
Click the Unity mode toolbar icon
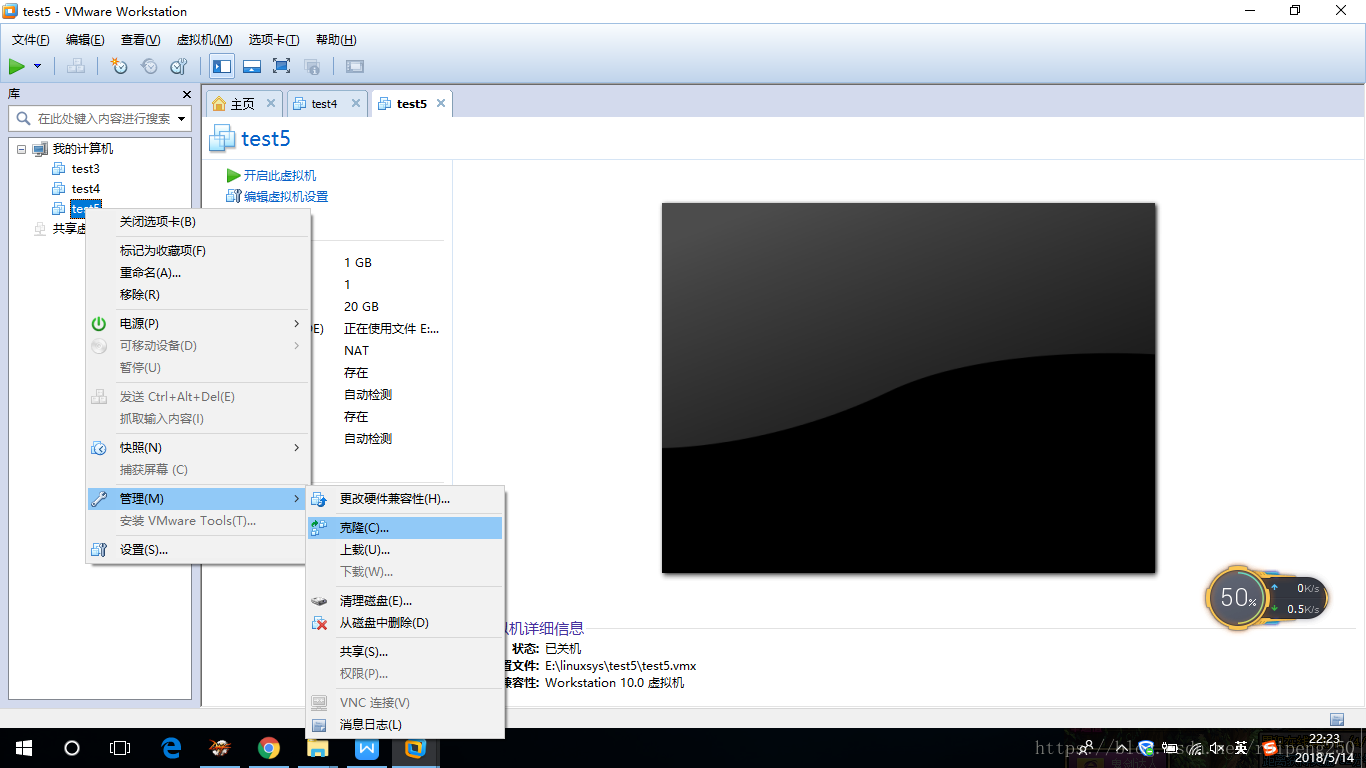coord(312,66)
